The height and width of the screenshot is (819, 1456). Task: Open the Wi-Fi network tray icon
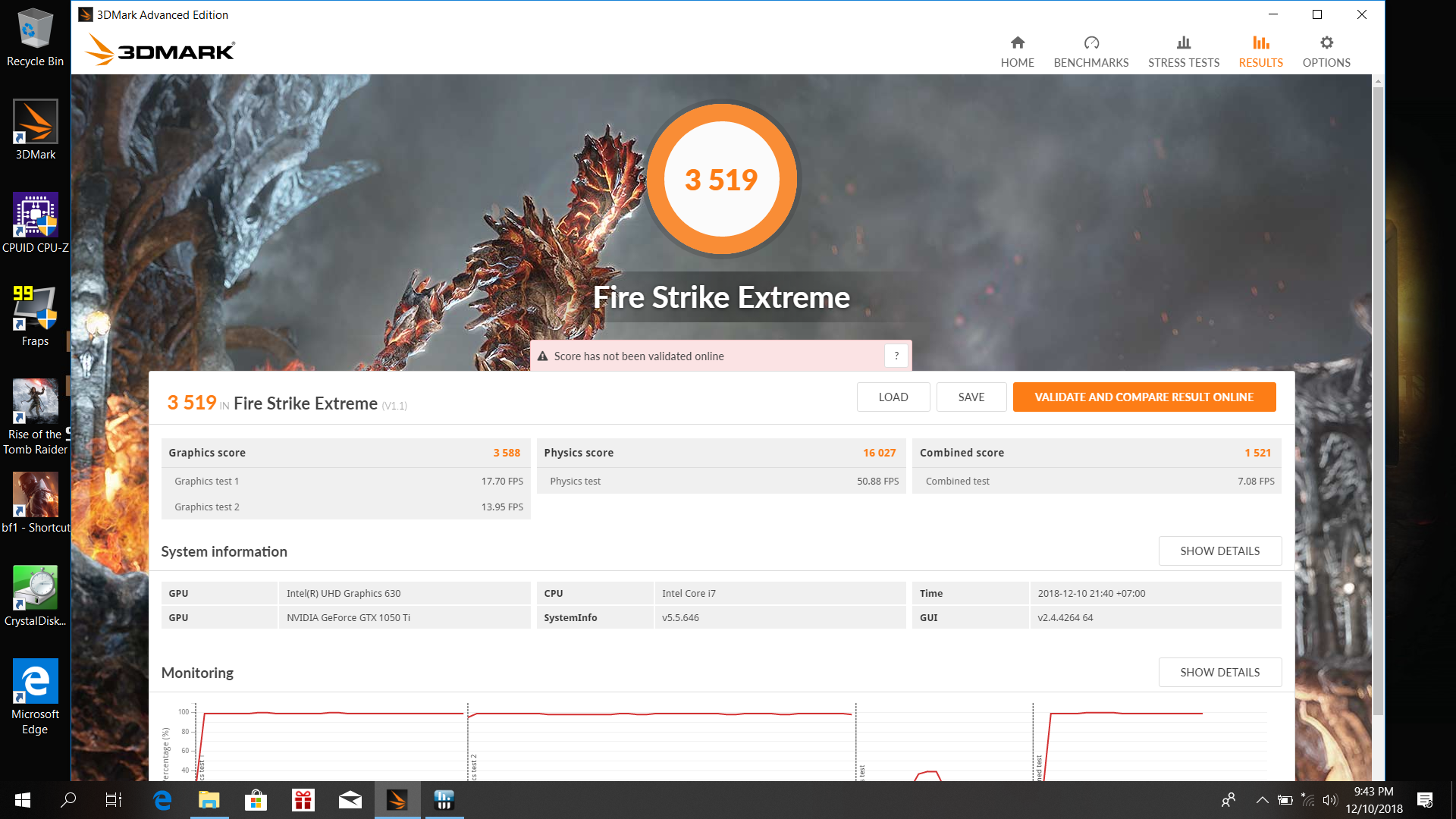[1308, 800]
